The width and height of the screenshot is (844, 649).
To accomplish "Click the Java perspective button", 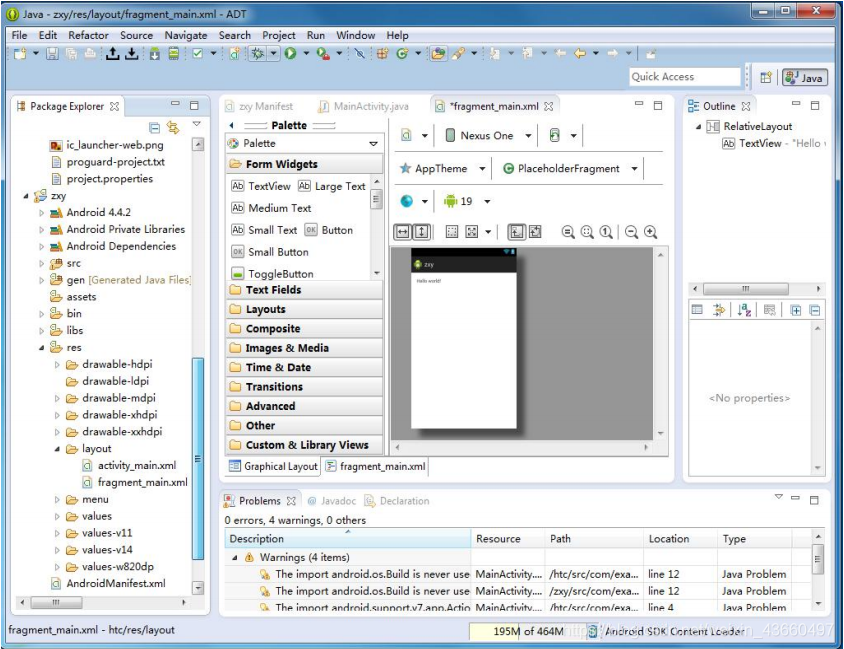I will [805, 77].
